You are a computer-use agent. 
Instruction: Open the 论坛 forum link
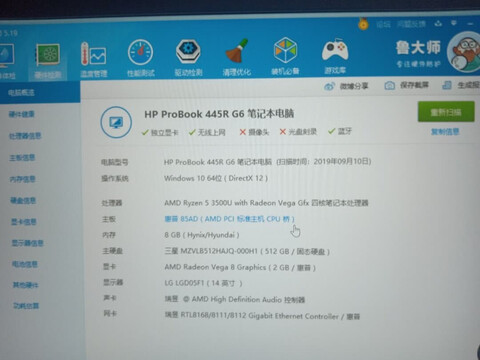pyautogui.click(x=383, y=24)
